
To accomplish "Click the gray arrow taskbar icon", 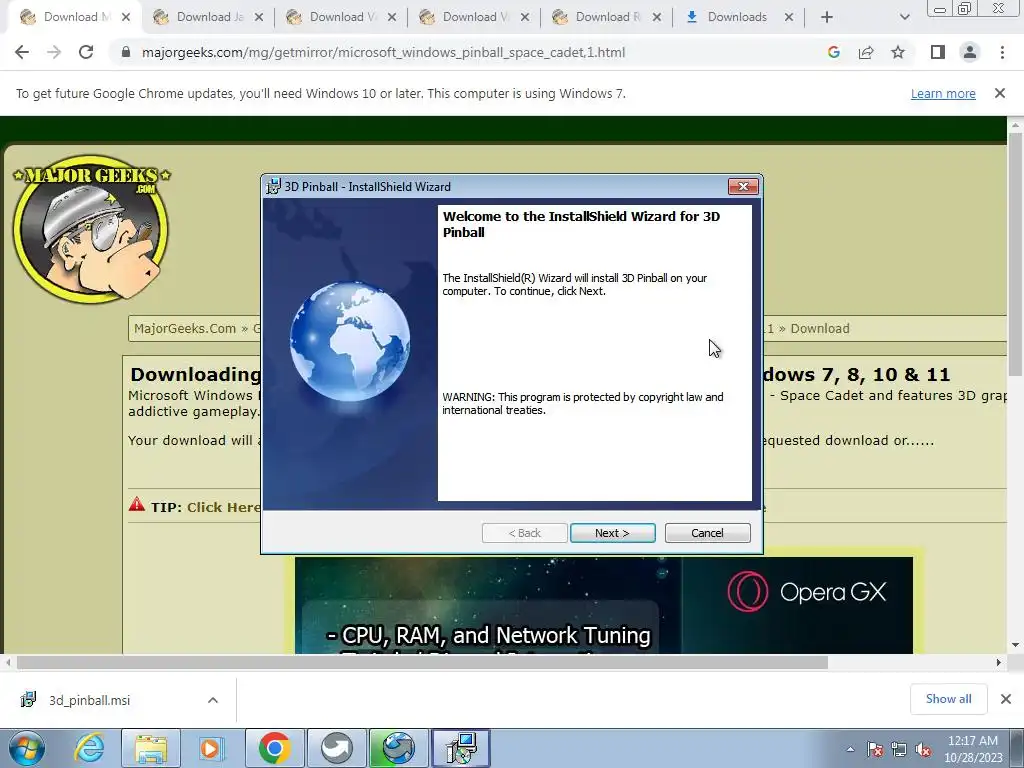I will (336, 748).
